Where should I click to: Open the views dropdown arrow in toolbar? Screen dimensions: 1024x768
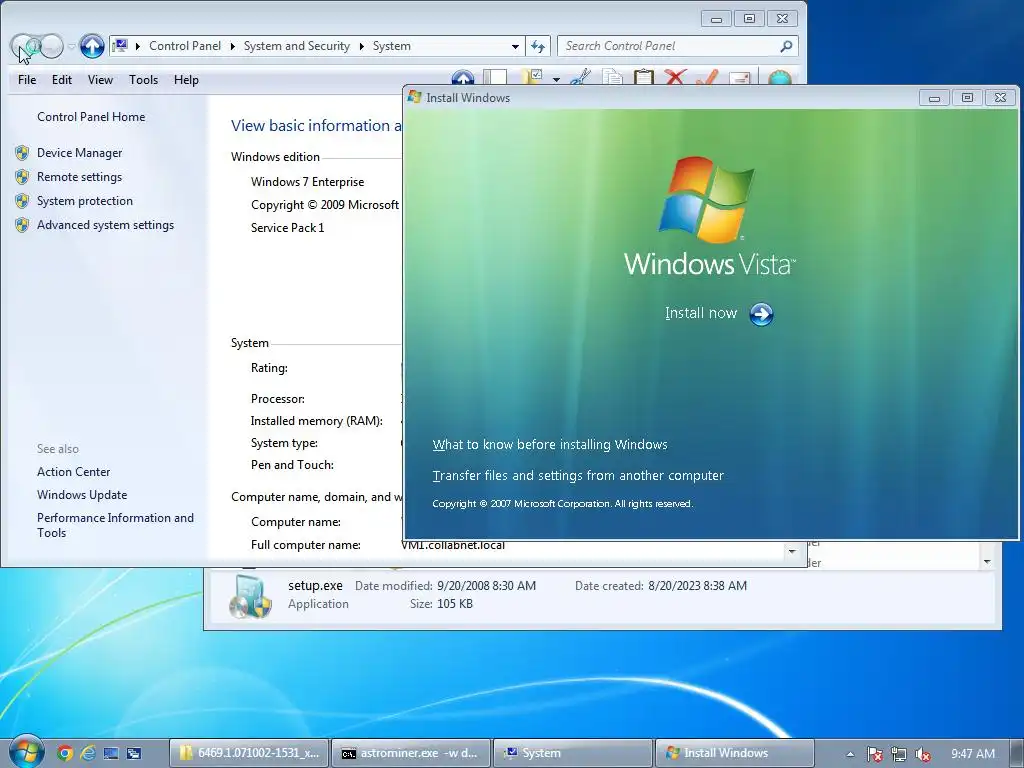(556, 80)
